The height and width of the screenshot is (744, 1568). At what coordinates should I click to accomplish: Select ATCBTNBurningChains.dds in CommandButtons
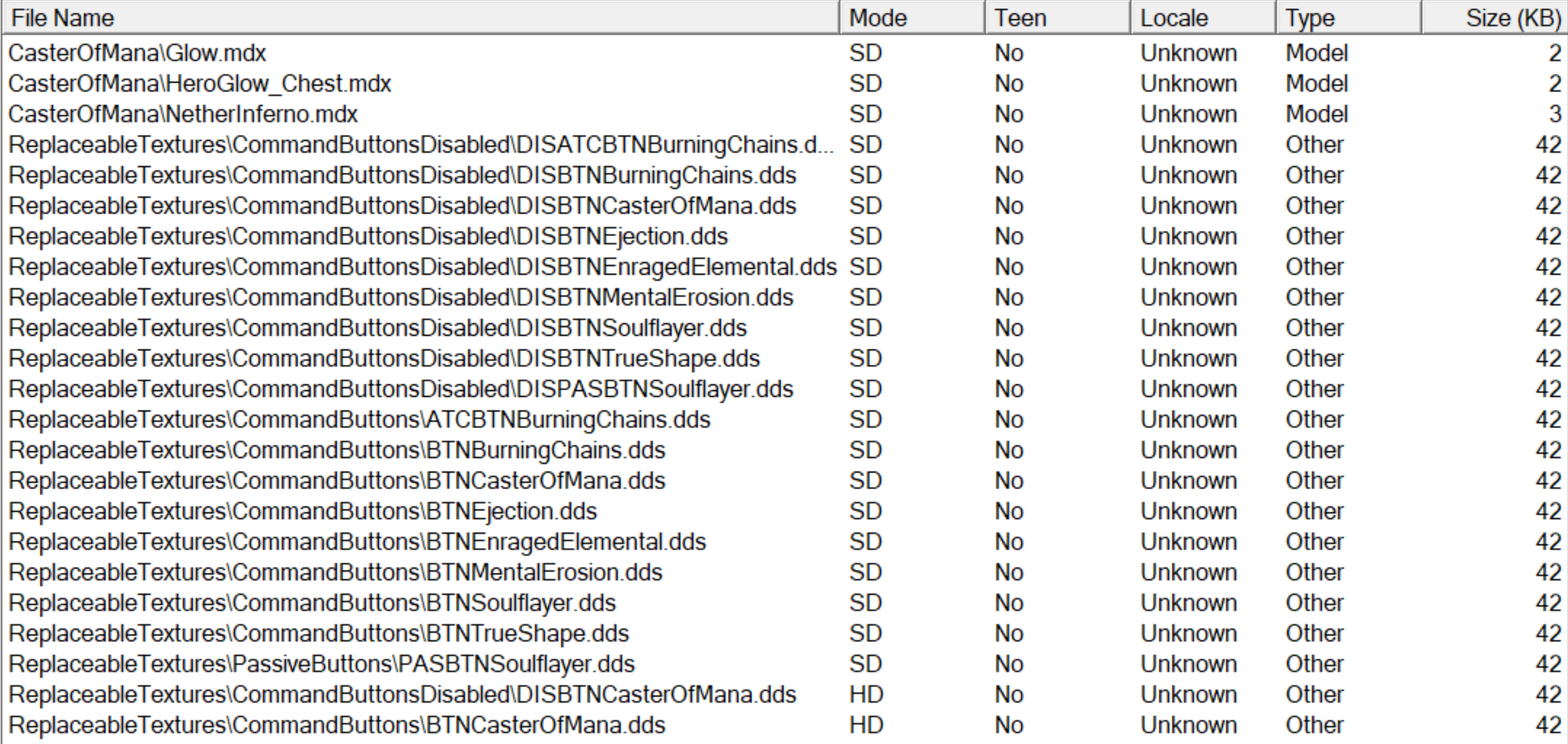point(360,420)
